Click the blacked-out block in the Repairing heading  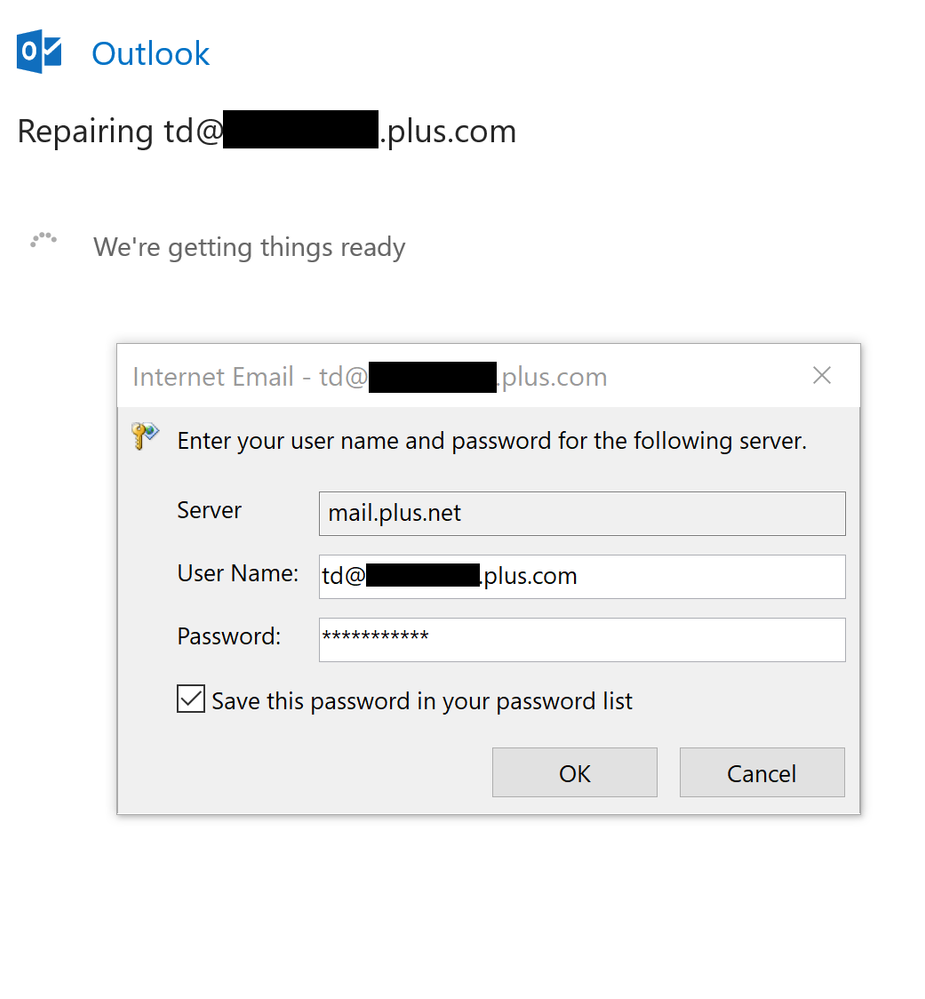point(300,131)
